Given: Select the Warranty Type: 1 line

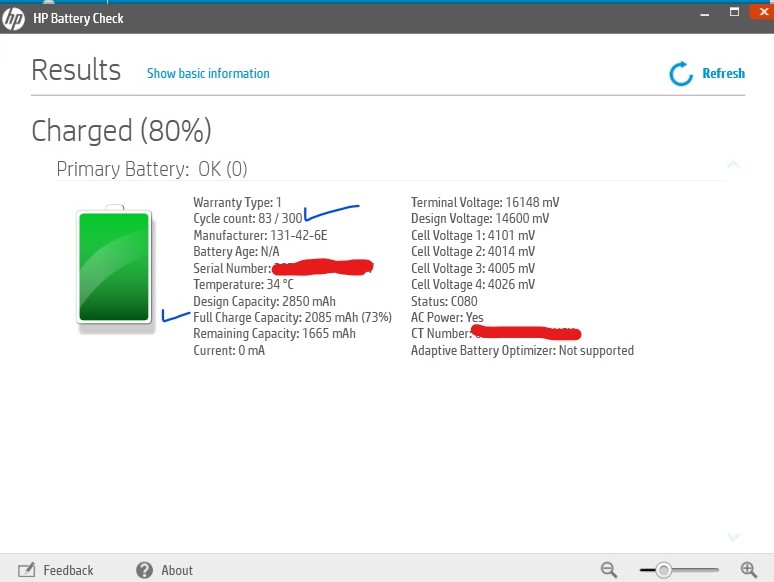Looking at the screenshot, I should 237,202.
